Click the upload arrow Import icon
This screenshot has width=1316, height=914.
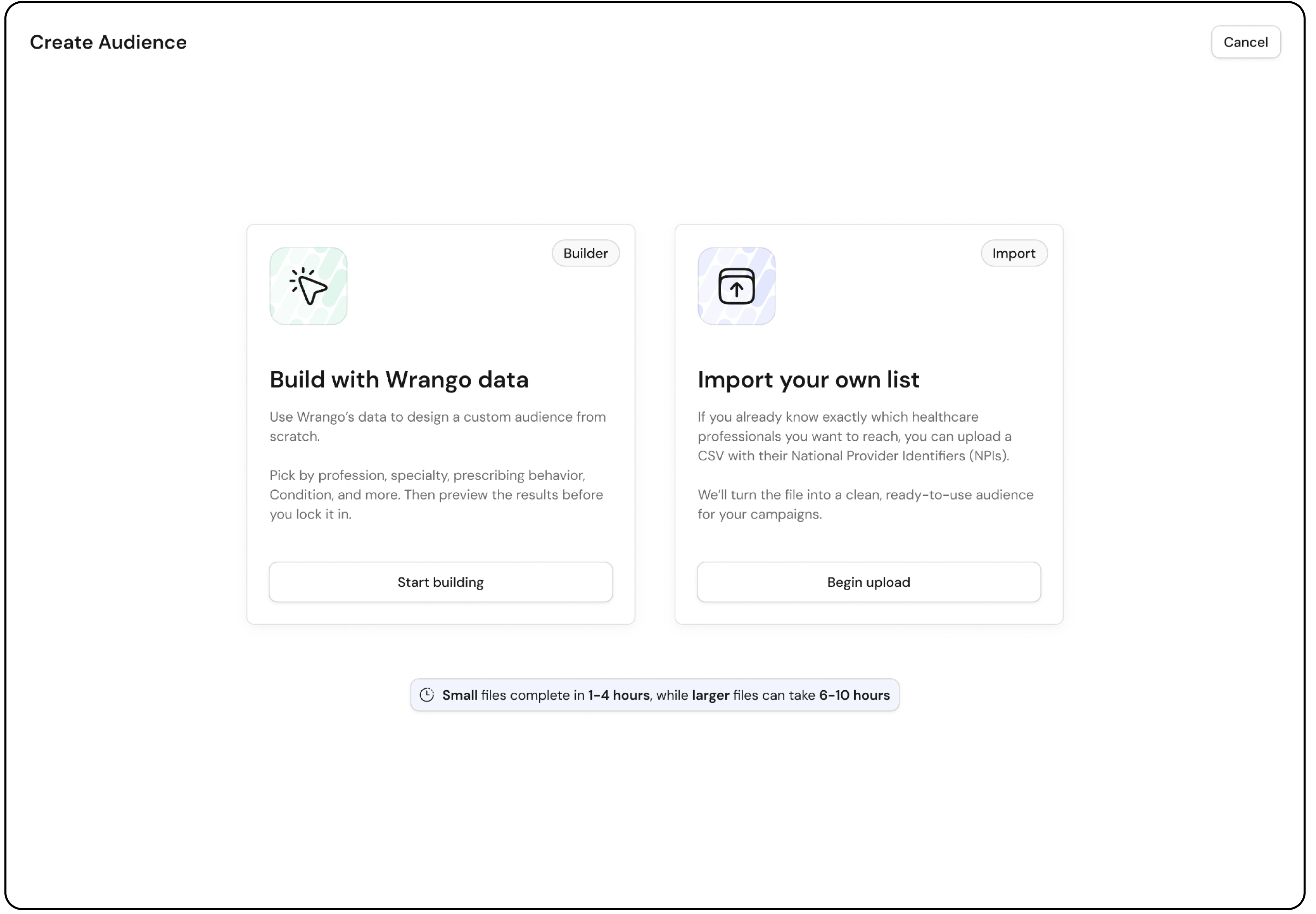click(736, 286)
